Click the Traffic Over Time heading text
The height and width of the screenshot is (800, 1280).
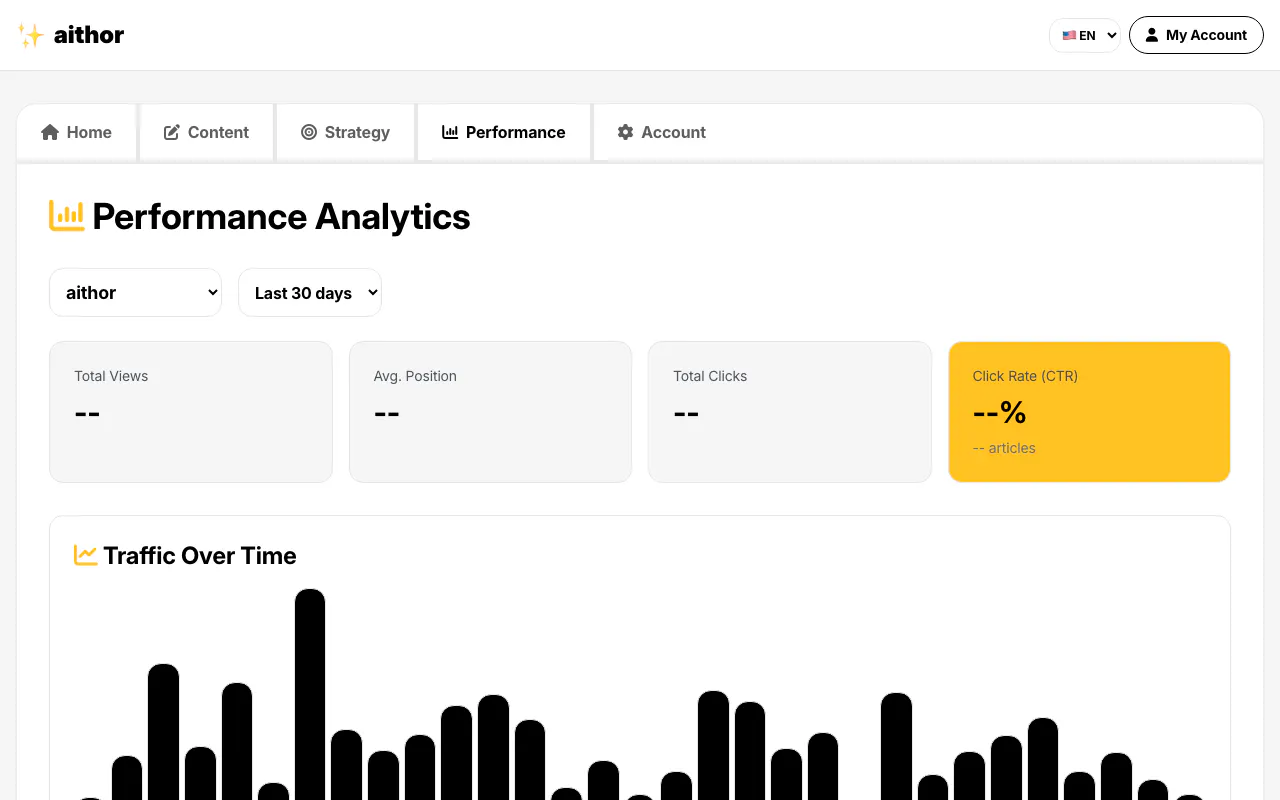coord(200,556)
